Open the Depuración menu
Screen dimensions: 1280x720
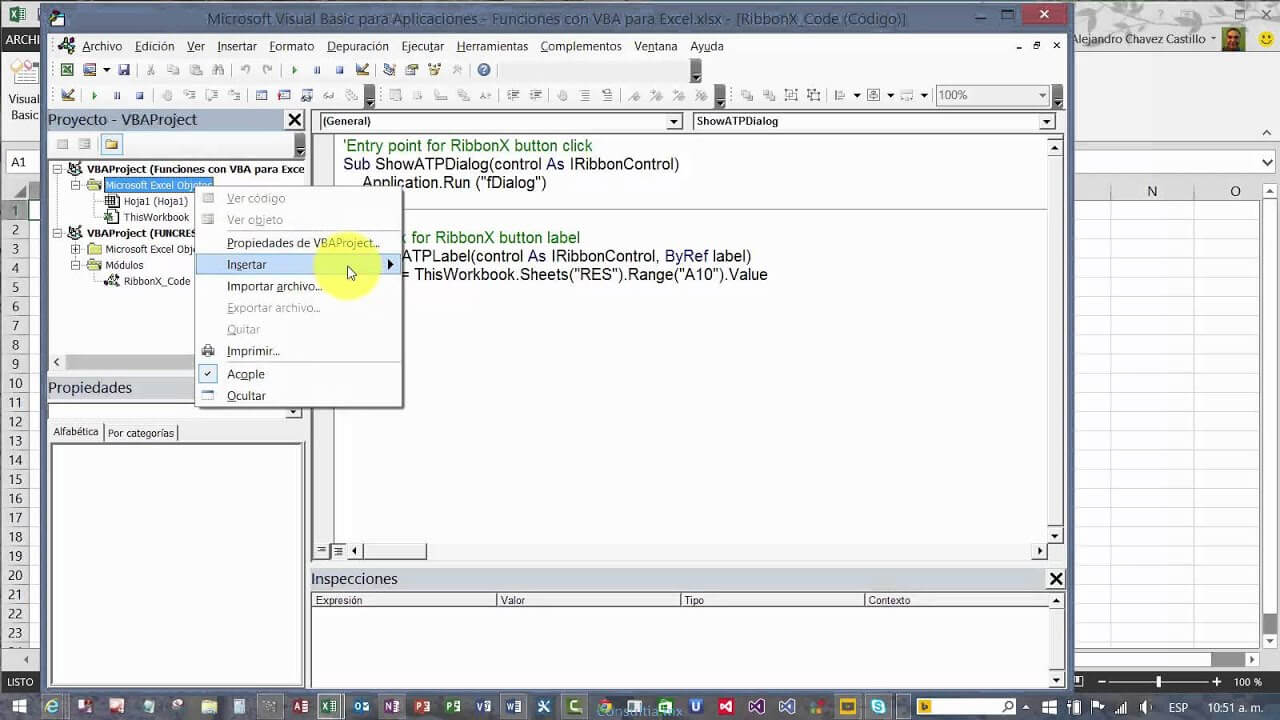pos(358,46)
